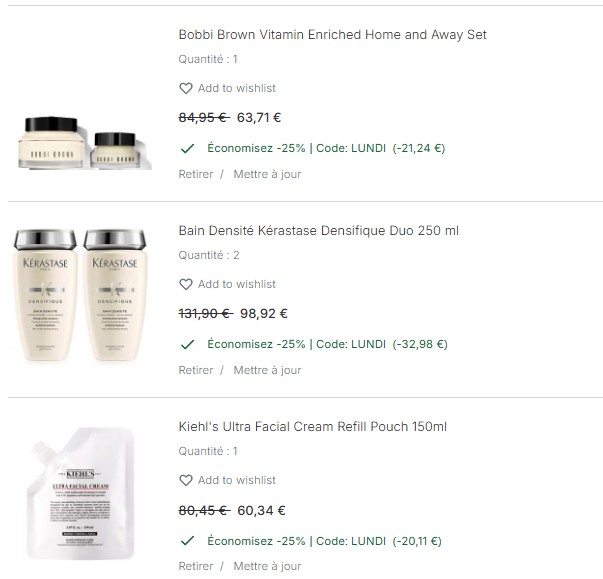Click green checkmark on Kérastase discount
The width and height of the screenshot is (603, 579).
[187, 344]
